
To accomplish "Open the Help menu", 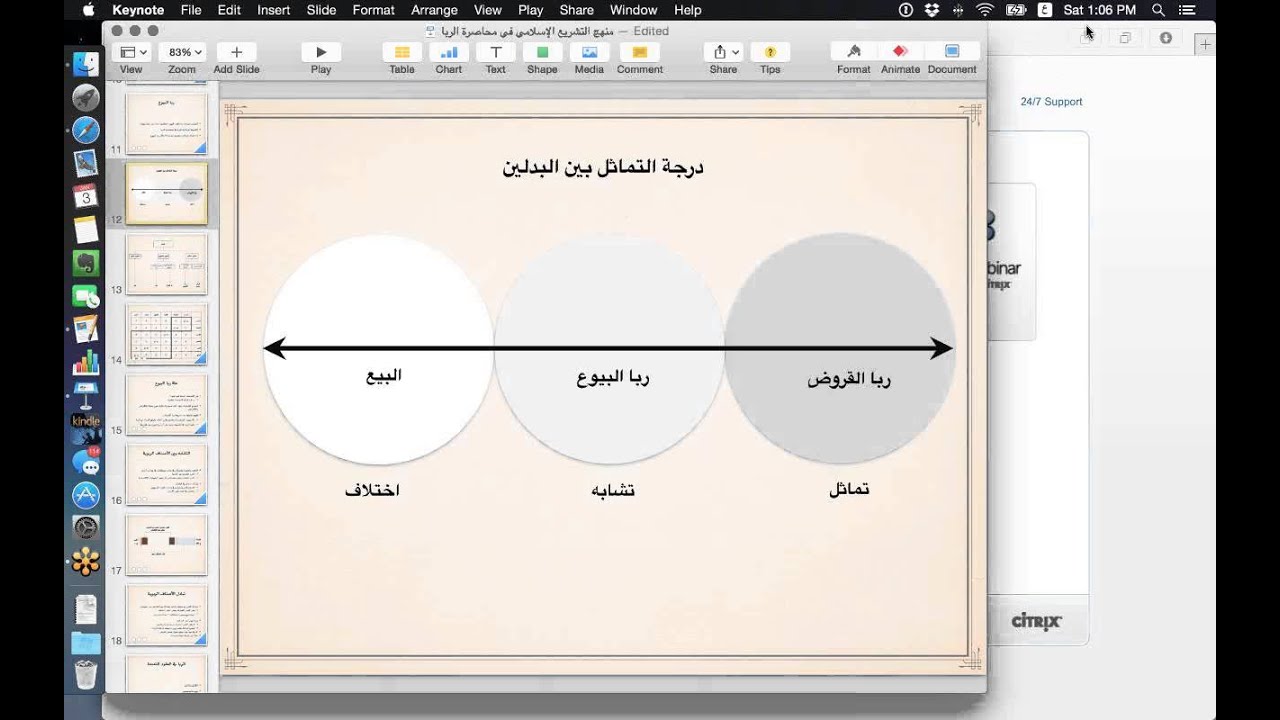I will pyautogui.click(x=688, y=10).
